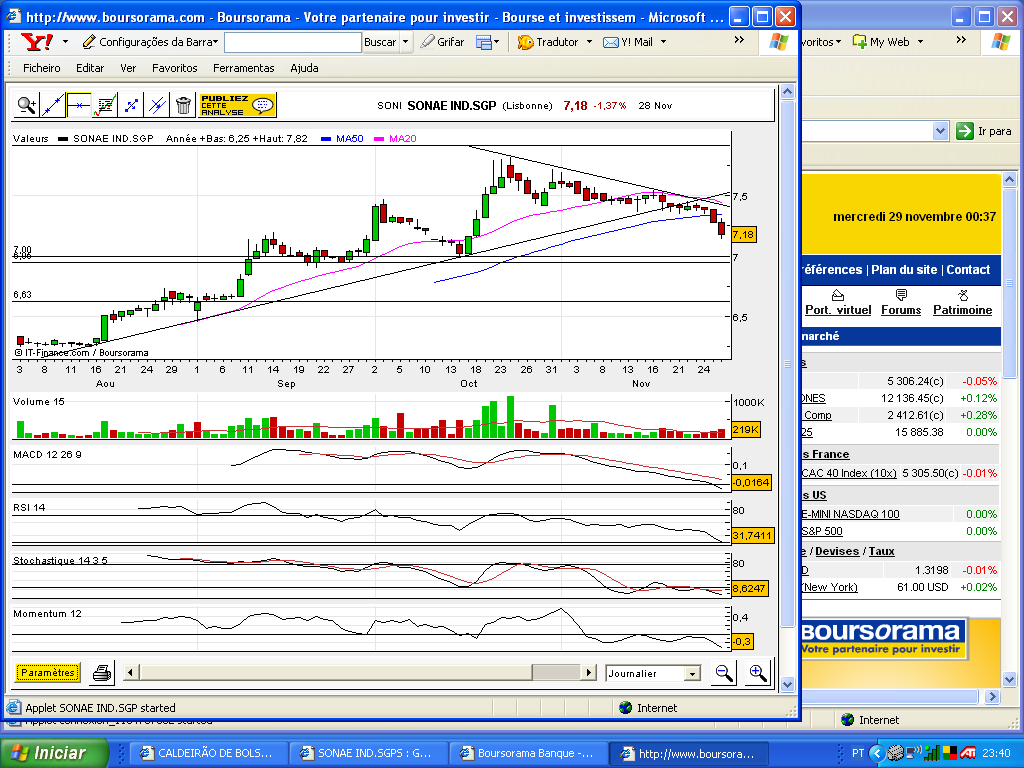Click the chart indicators list icon

(x=105, y=105)
